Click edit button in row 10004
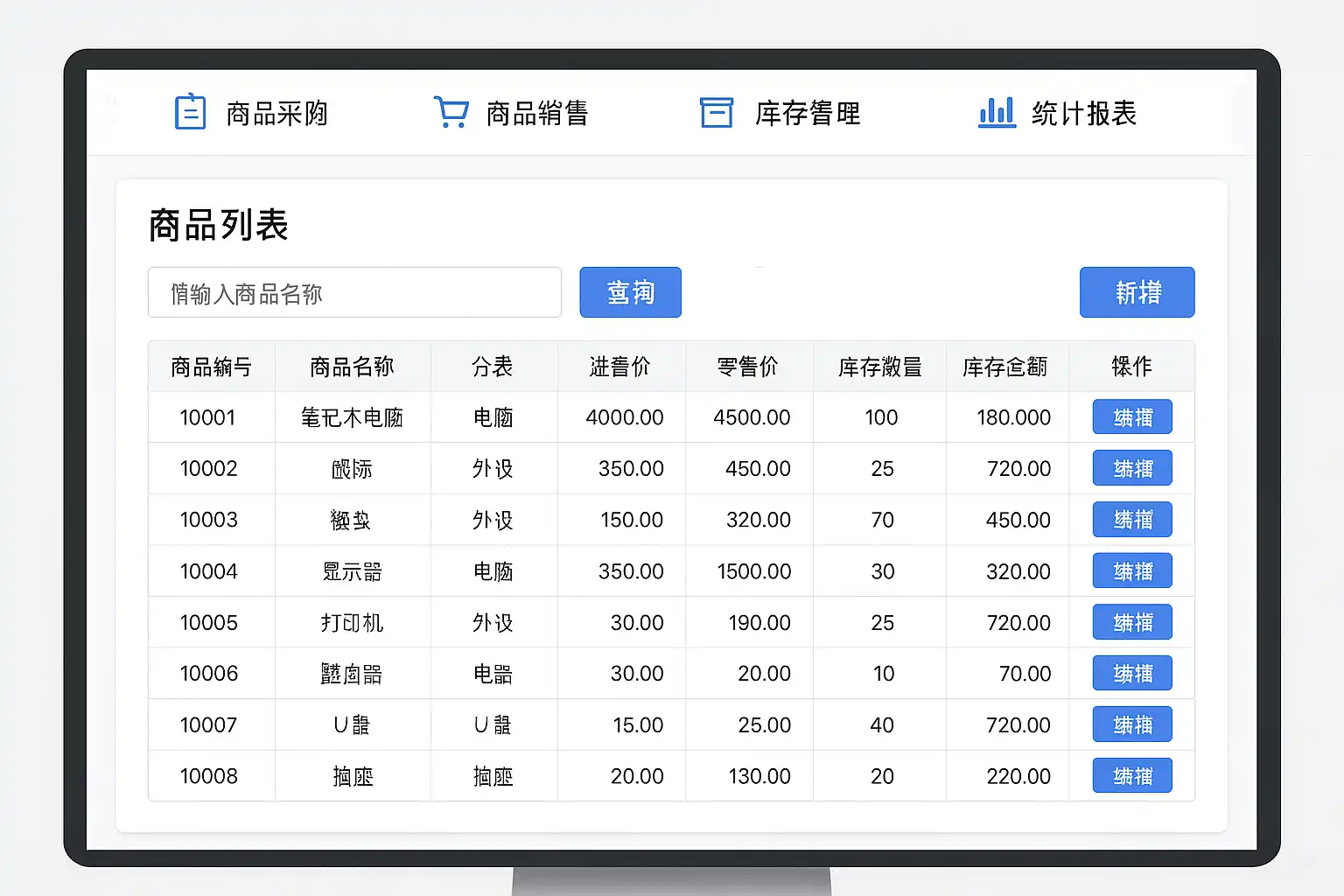Viewport: 1344px width, 896px height. point(1132,571)
